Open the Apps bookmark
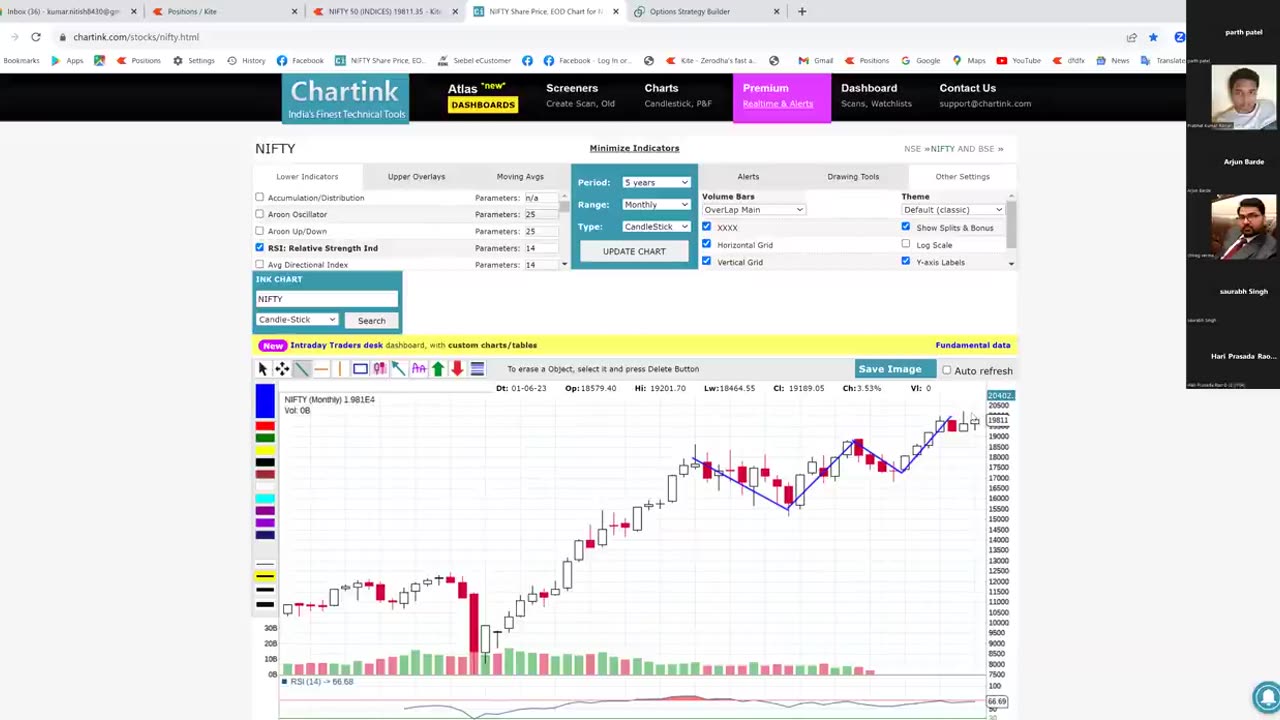Screen dimensions: 1280x720 click(x=68, y=60)
